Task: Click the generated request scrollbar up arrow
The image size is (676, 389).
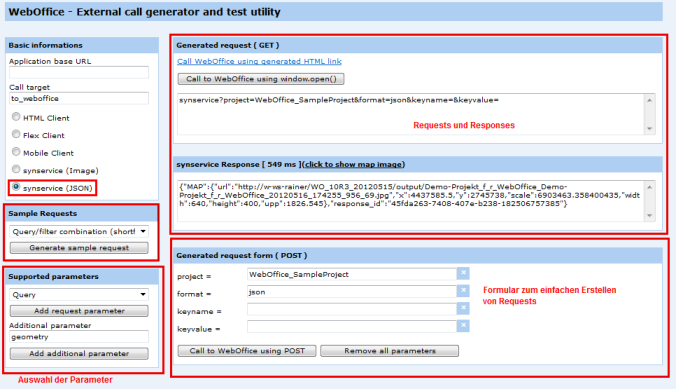Action: (x=649, y=100)
